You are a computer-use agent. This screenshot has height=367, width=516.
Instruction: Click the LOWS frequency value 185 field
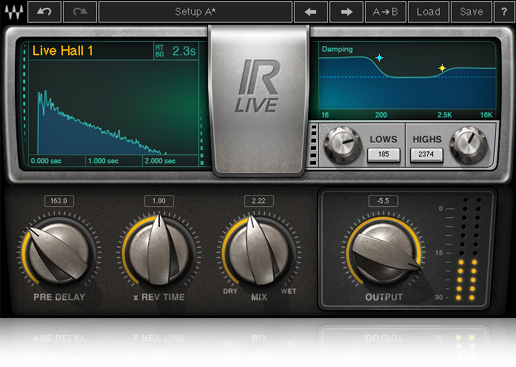(x=384, y=155)
